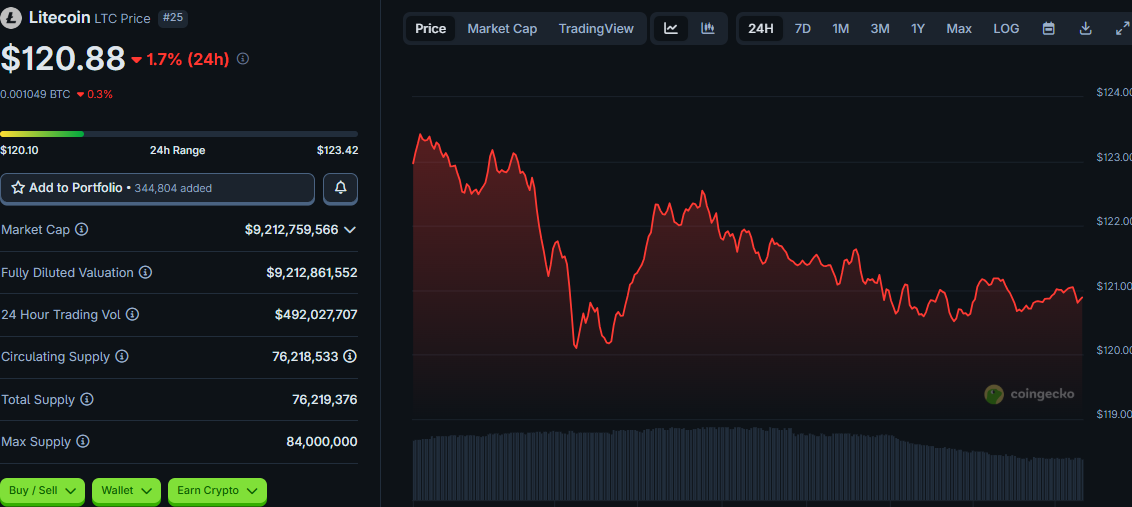Click the Litecoin coin name heading
The height and width of the screenshot is (507, 1132).
pyautogui.click(x=59, y=18)
